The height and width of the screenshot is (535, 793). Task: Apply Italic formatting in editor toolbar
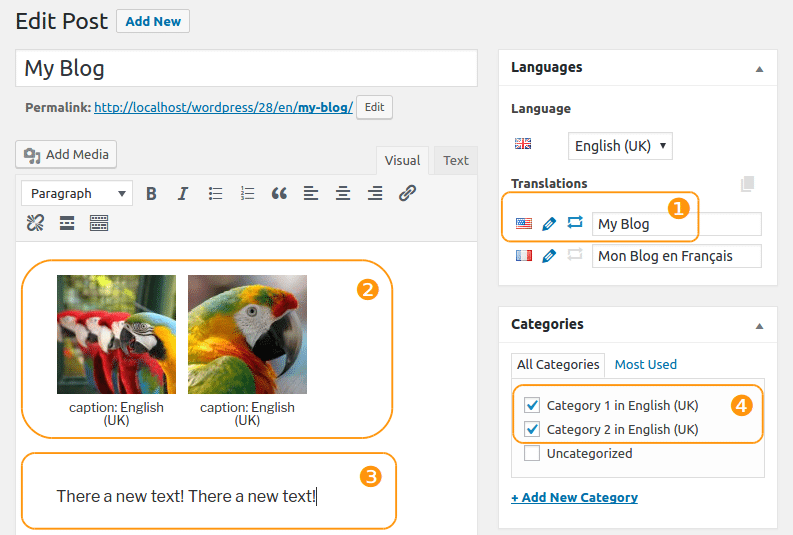[x=183, y=194]
